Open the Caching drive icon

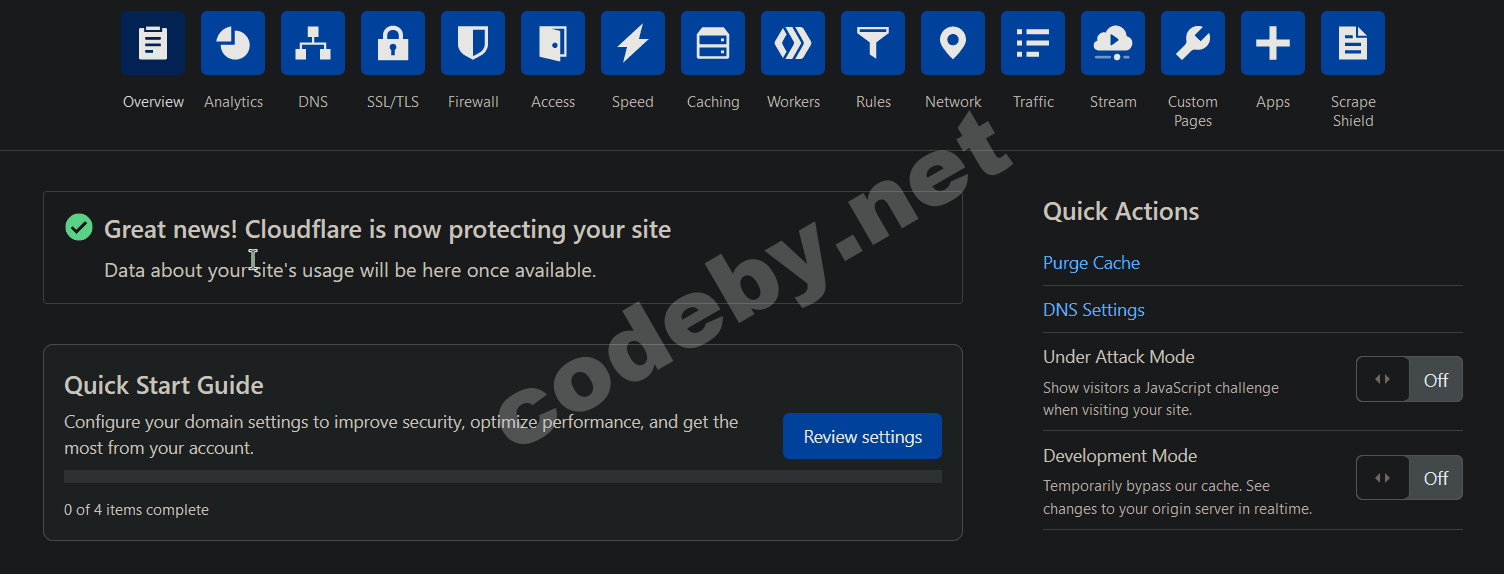pos(713,43)
